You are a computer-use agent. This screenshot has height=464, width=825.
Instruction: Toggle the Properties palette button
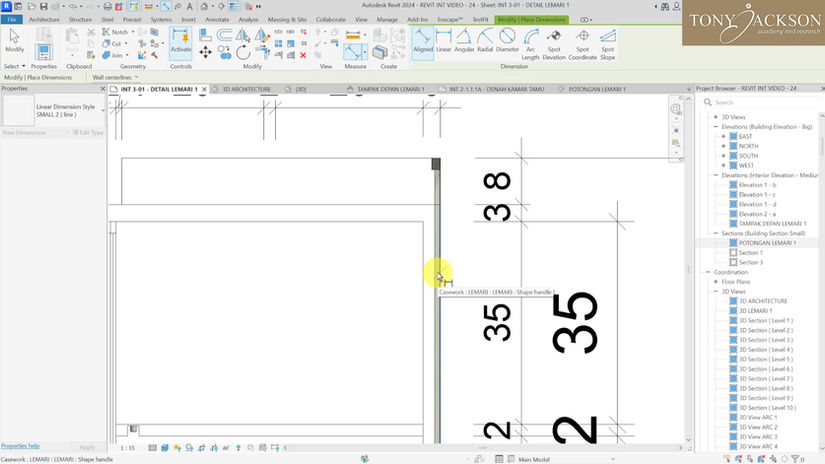(x=44, y=52)
